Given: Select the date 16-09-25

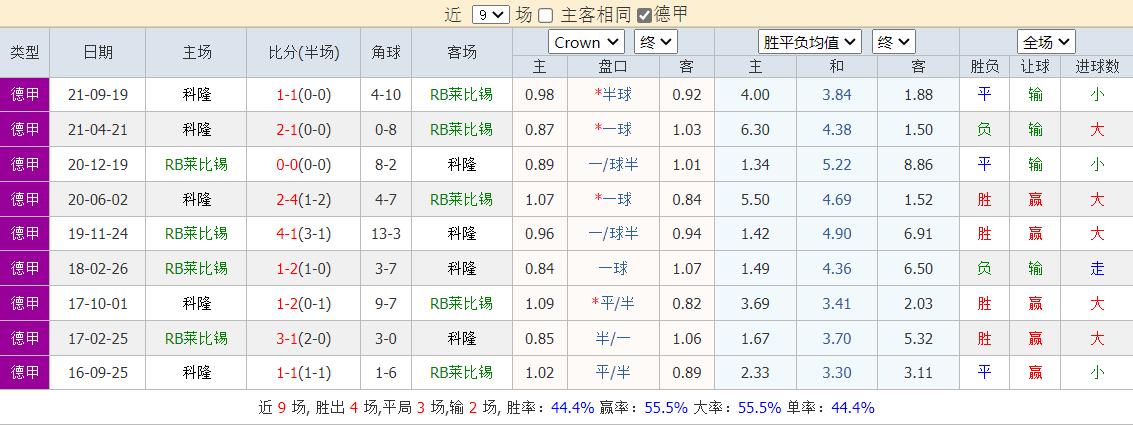Looking at the screenshot, I should [98, 372].
